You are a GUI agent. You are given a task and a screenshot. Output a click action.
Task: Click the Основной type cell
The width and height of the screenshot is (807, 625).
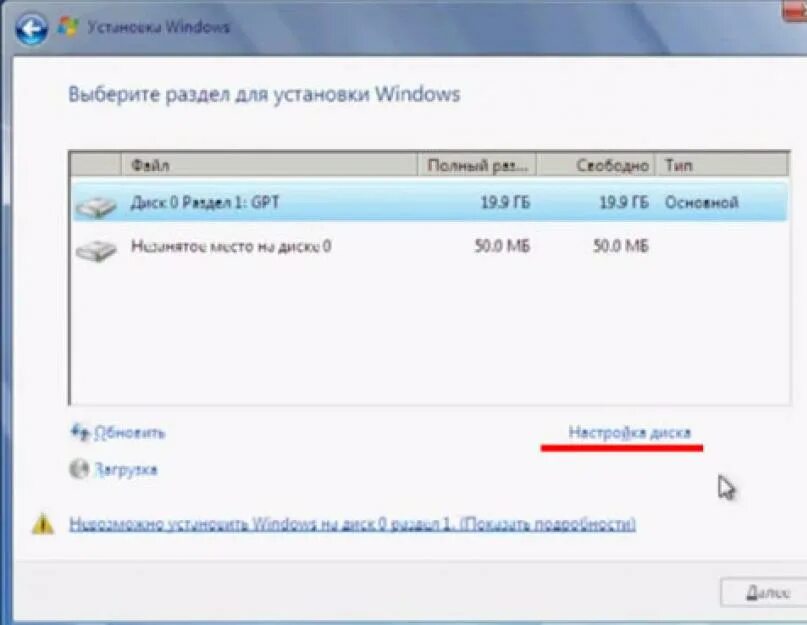click(x=701, y=202)
